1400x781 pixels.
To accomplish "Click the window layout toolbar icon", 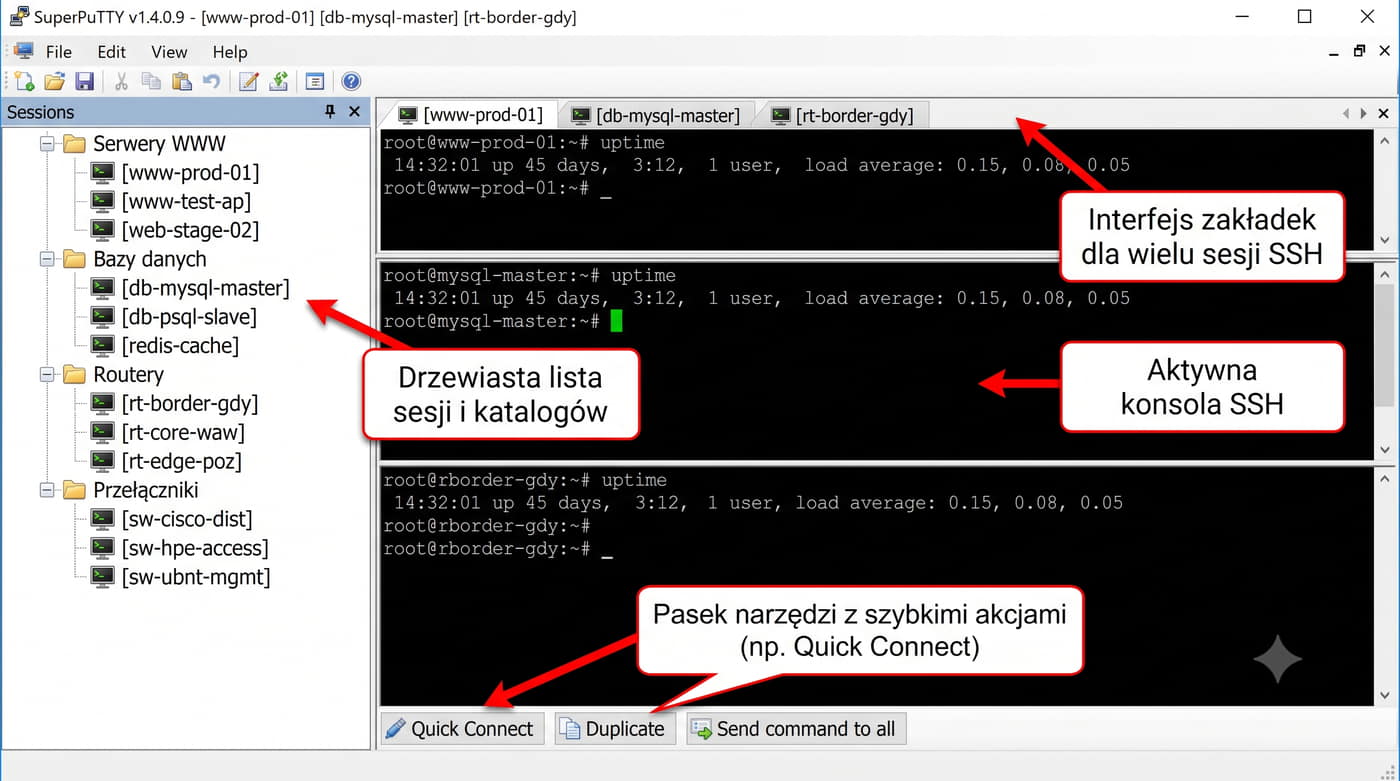I will [315, 82].
